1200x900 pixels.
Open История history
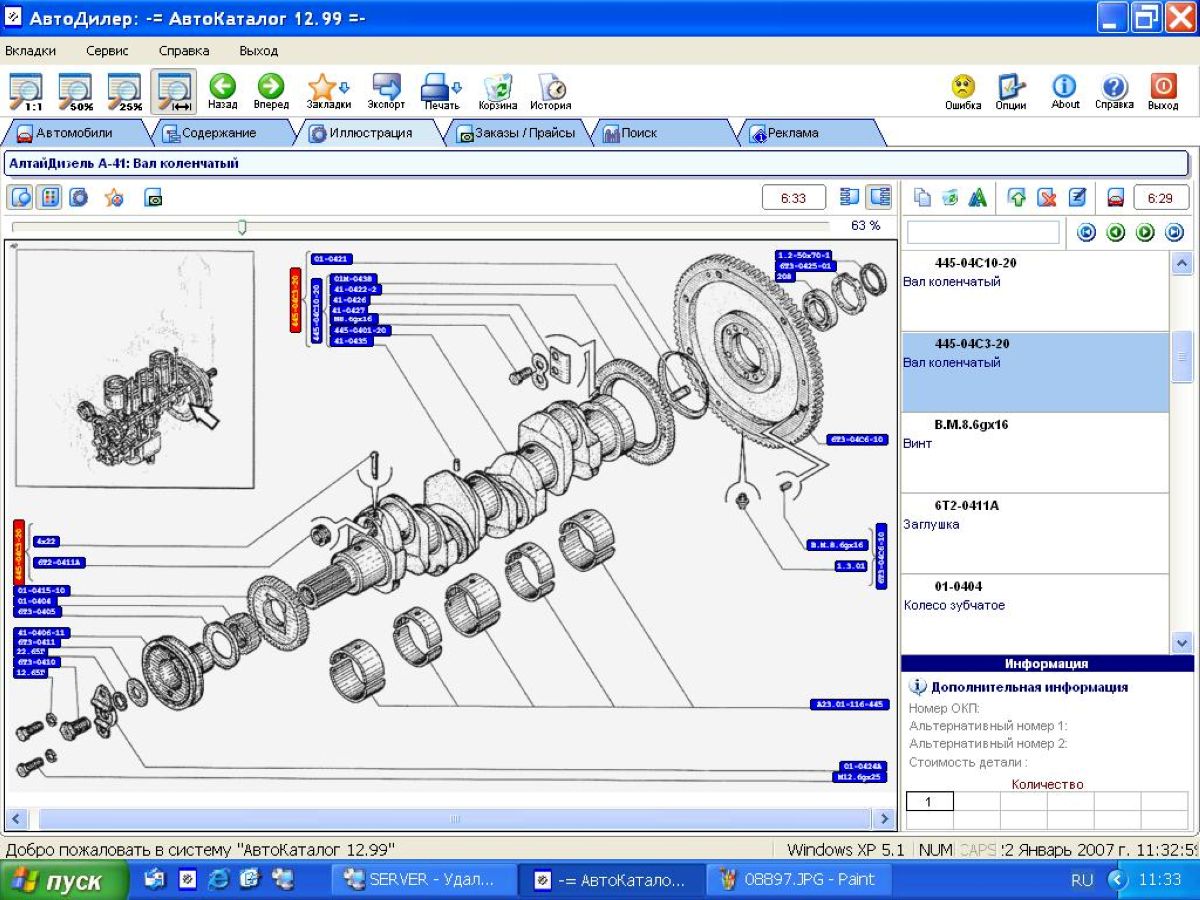click(x=551, y=90)
